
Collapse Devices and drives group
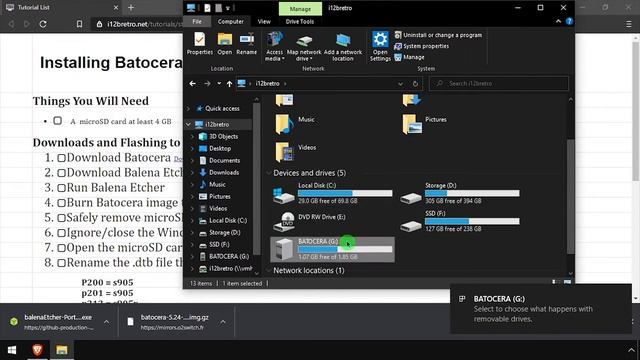(269, 173)
